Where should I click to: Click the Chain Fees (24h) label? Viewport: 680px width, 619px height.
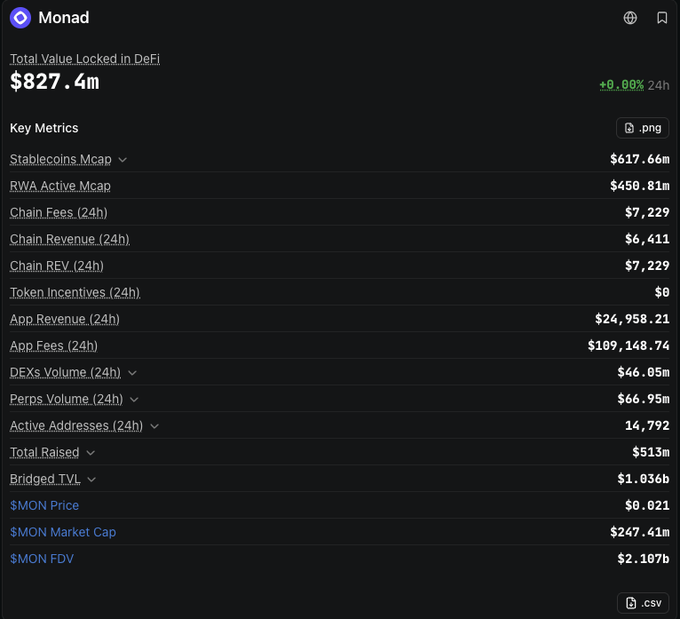[x=59, y=213]
